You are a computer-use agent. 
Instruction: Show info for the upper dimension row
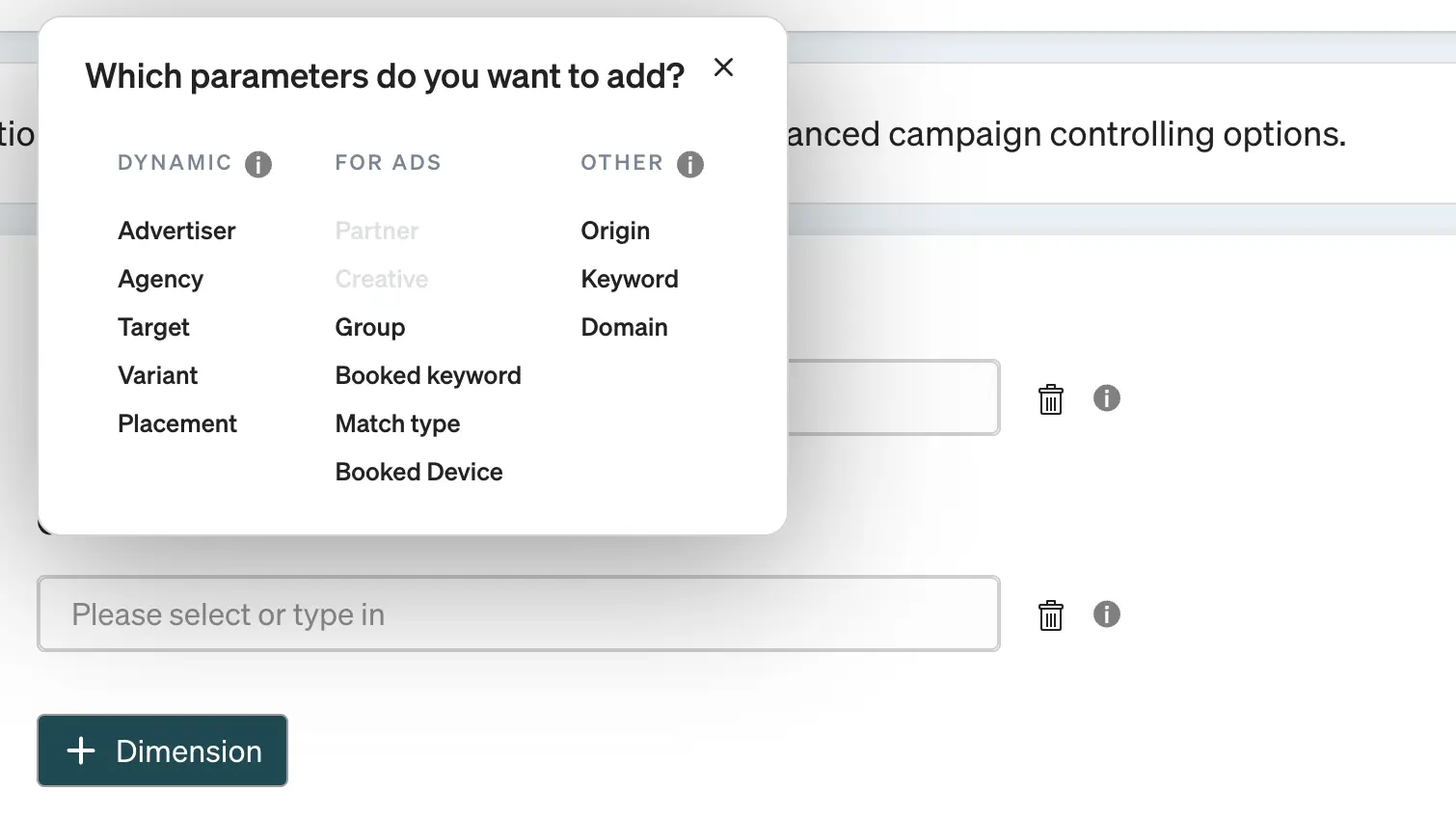[x=1107, y=397]
